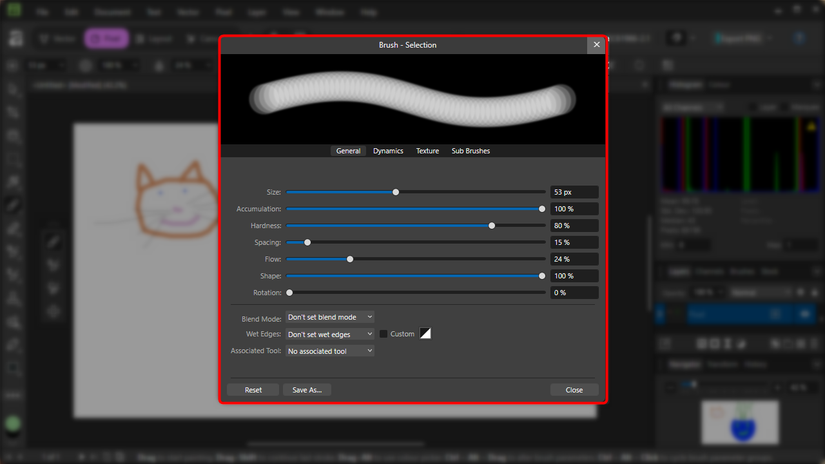Click the Save As... button
This screenshot has width=825, height=464.
[307, 390]
